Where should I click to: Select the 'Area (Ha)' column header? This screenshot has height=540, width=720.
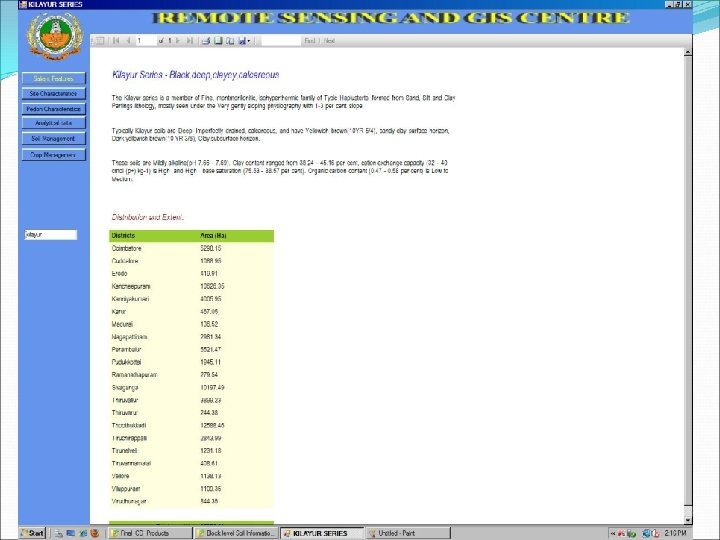[x=214, y=236]
